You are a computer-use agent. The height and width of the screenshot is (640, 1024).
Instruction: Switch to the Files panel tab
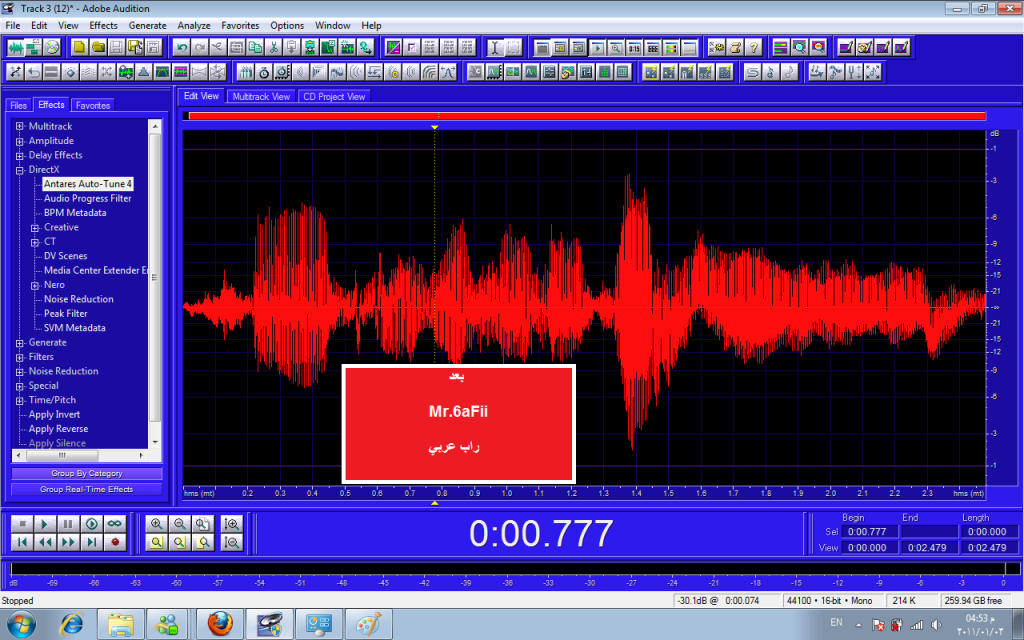tap(18, 105)
